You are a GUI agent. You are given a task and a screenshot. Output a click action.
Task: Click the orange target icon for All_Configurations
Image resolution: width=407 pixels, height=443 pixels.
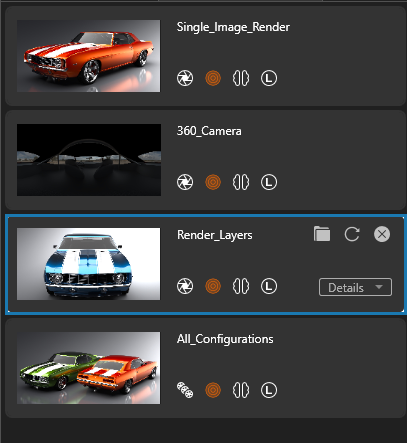click(x=213, y=390)
